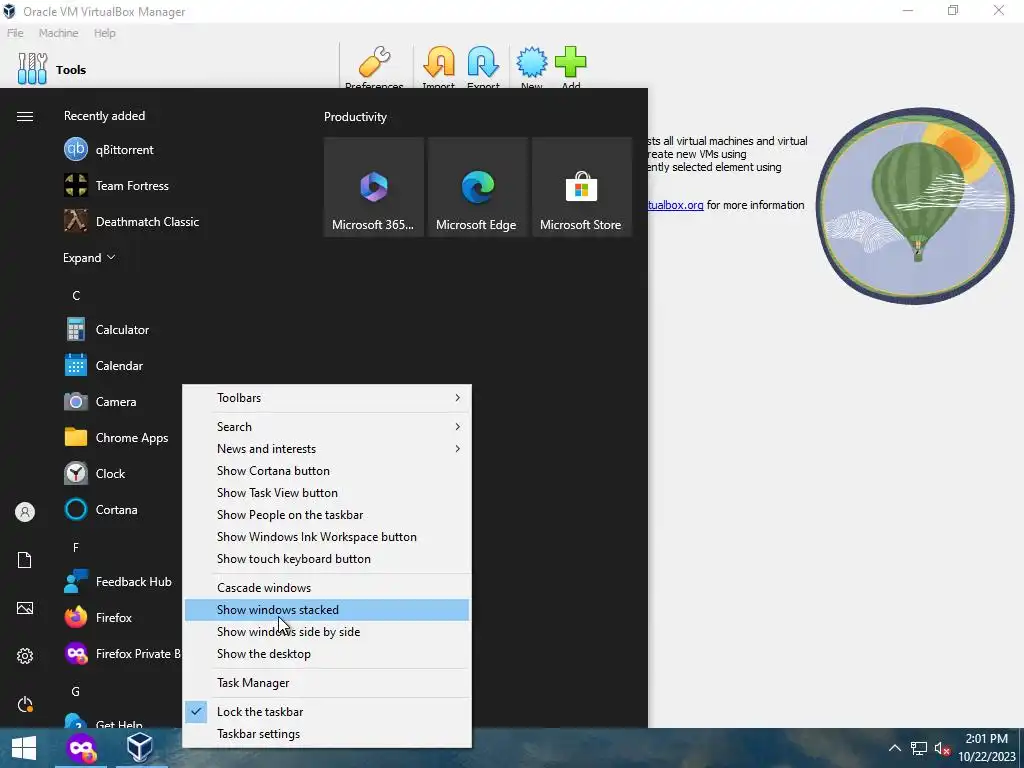Create a New virtual machine
Viewport: 1024px width, 768px height.
(x=532, y=67)
